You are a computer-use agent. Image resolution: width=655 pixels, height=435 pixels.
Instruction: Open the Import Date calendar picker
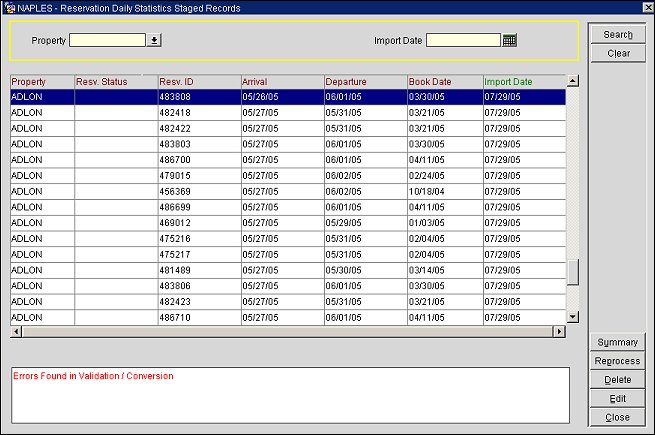[x=510, y=41]
